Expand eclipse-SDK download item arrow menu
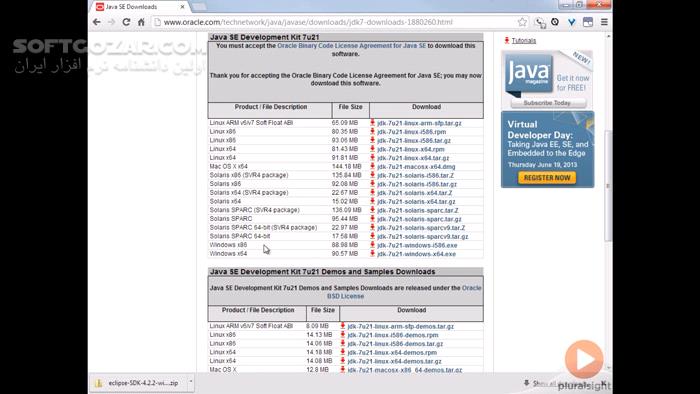The image size is (700, 394). click(x=191, y=382)
